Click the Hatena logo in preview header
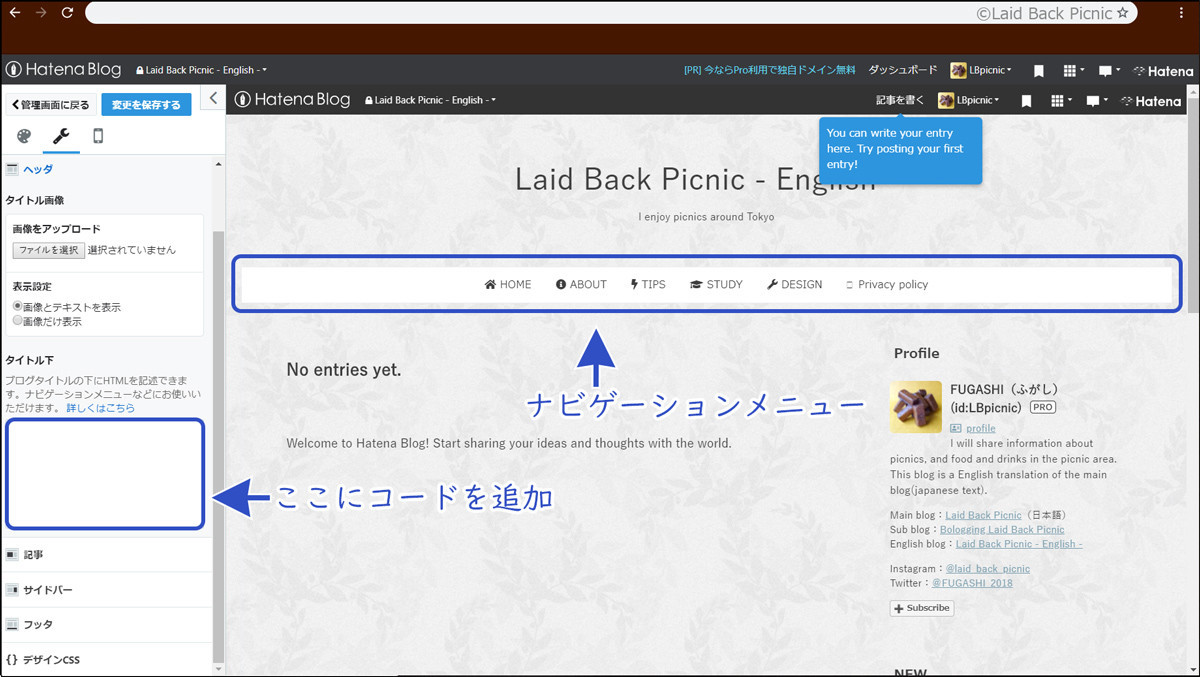Image resolution: width=1200 pixels, height=677 pixels. coord(1151,101)
